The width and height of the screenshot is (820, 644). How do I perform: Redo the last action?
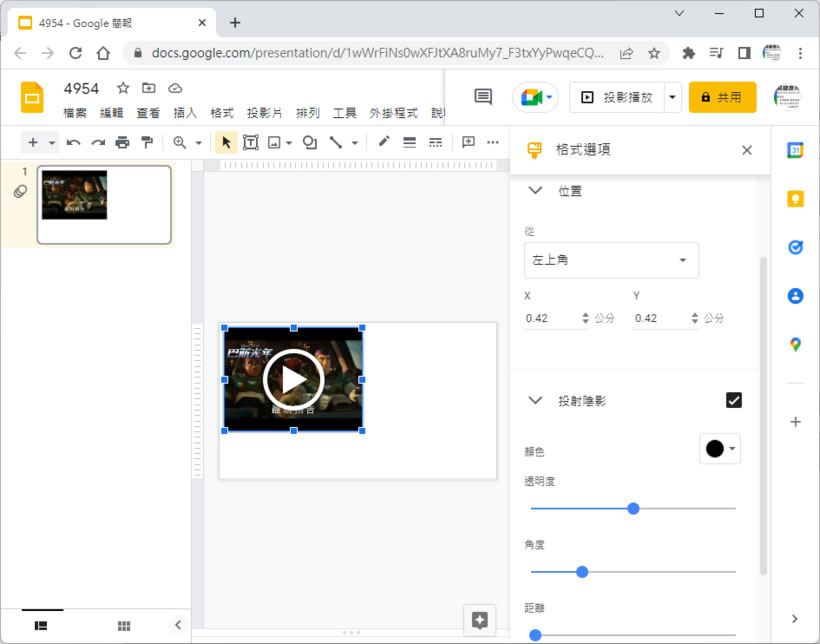(98, 142)
